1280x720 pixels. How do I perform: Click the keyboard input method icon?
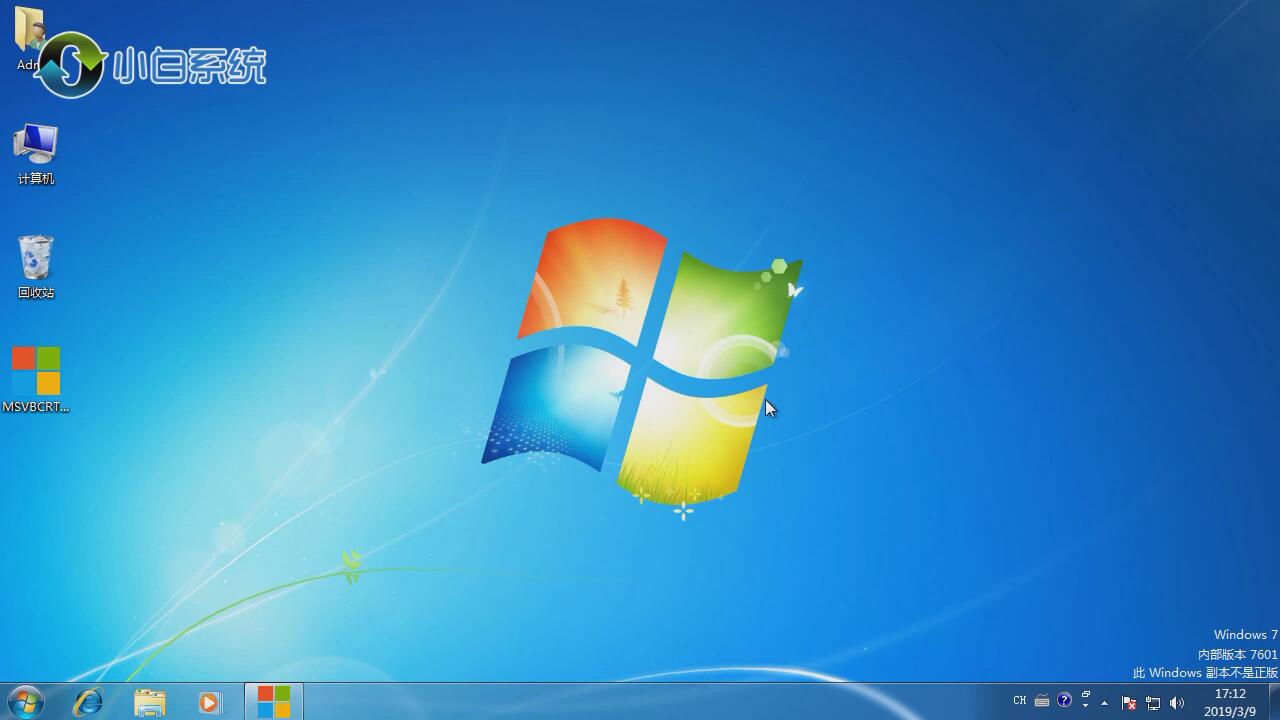1042,701
